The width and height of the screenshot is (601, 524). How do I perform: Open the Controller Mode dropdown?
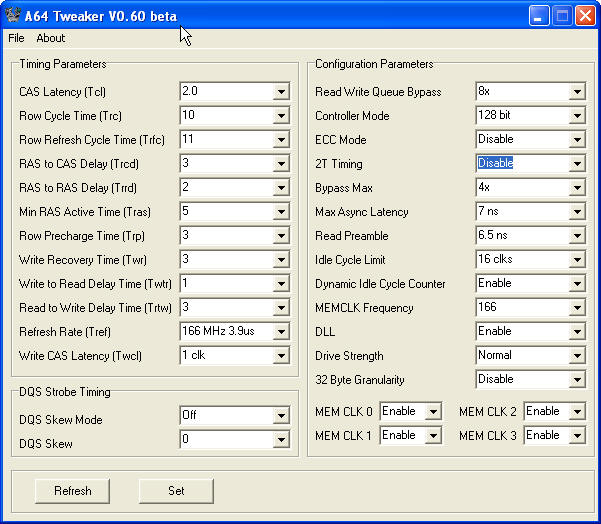pyautogui.click(x=577, y=116)
